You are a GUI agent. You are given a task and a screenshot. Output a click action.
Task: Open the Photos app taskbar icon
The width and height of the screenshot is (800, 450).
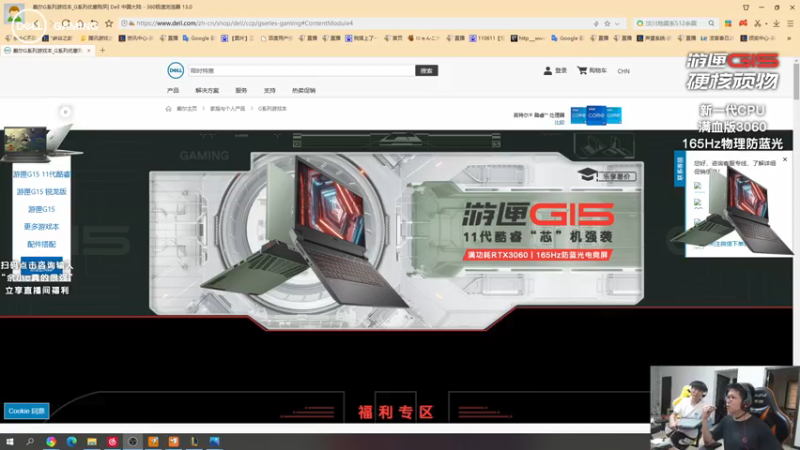[214, 441]
